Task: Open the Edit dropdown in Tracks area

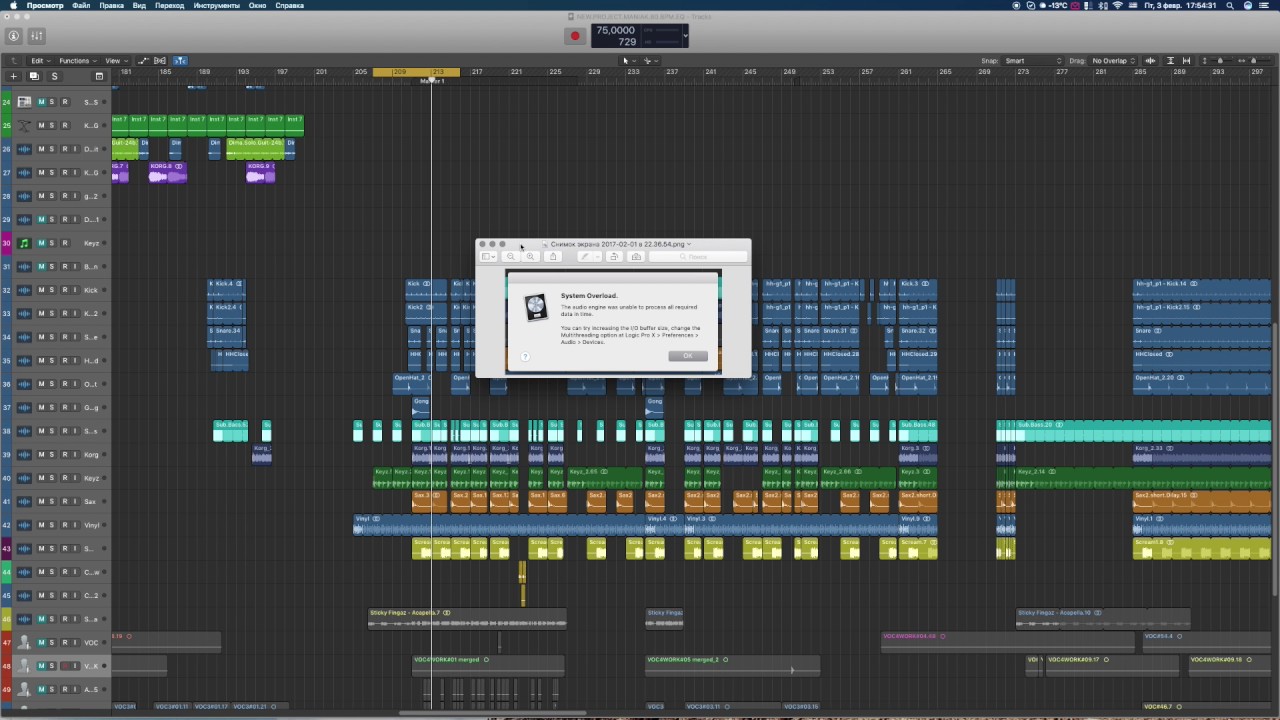Action: tap(40, 61)
